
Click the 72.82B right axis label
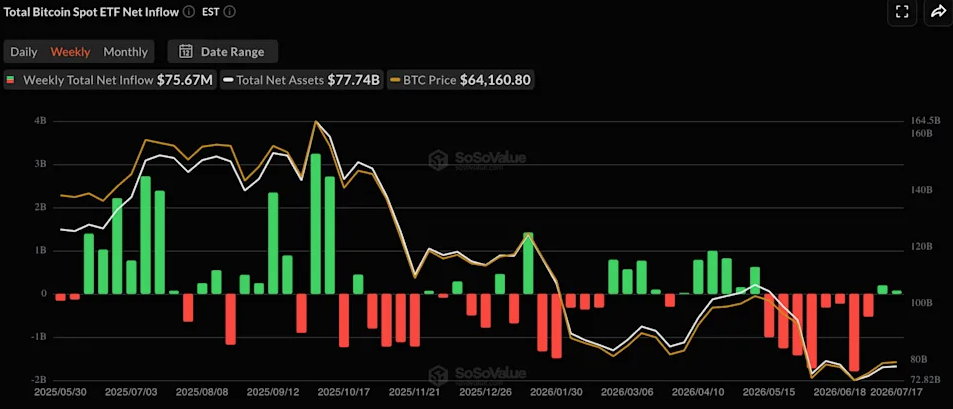(926, 380)
